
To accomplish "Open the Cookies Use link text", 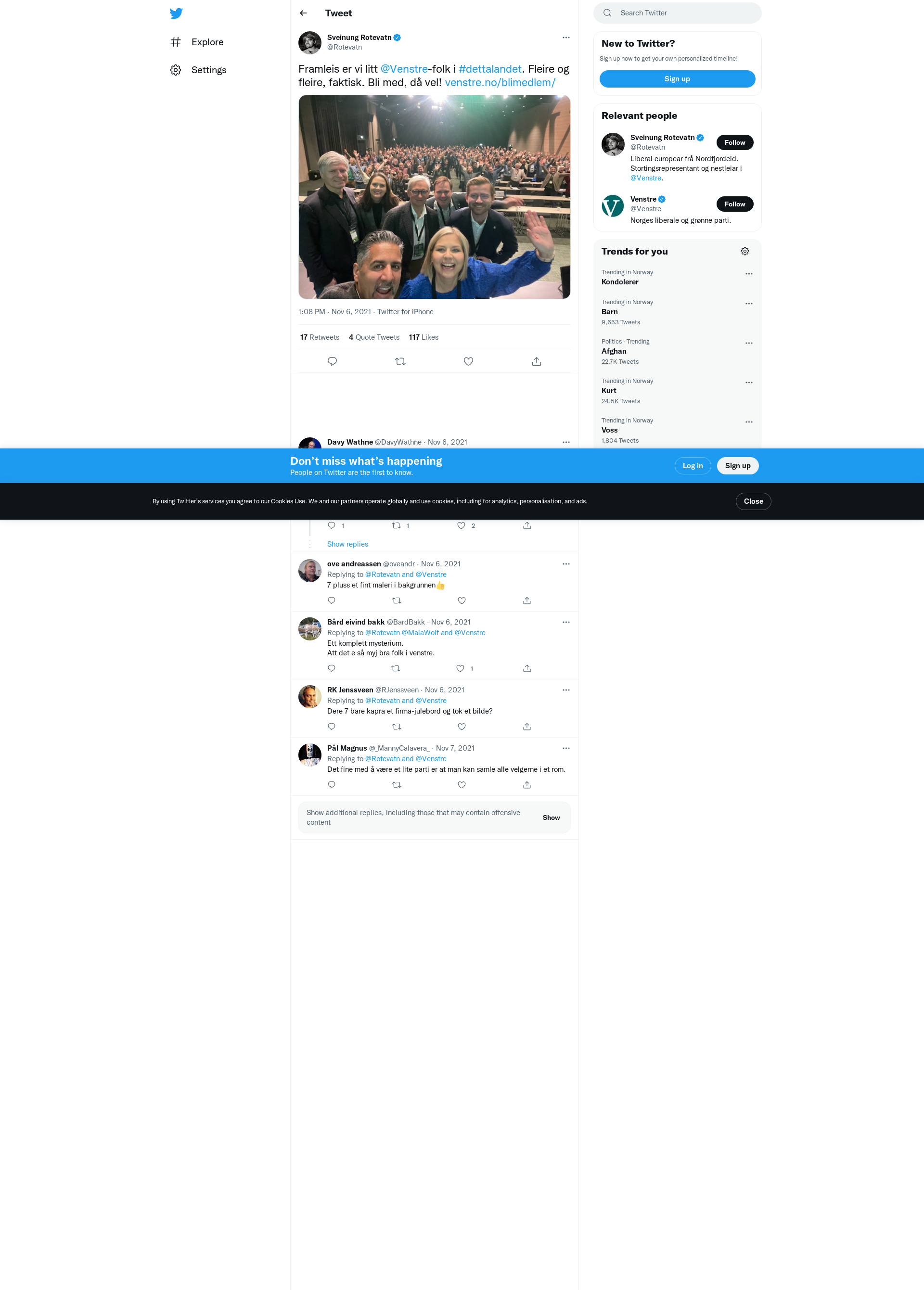I will 288,502.
